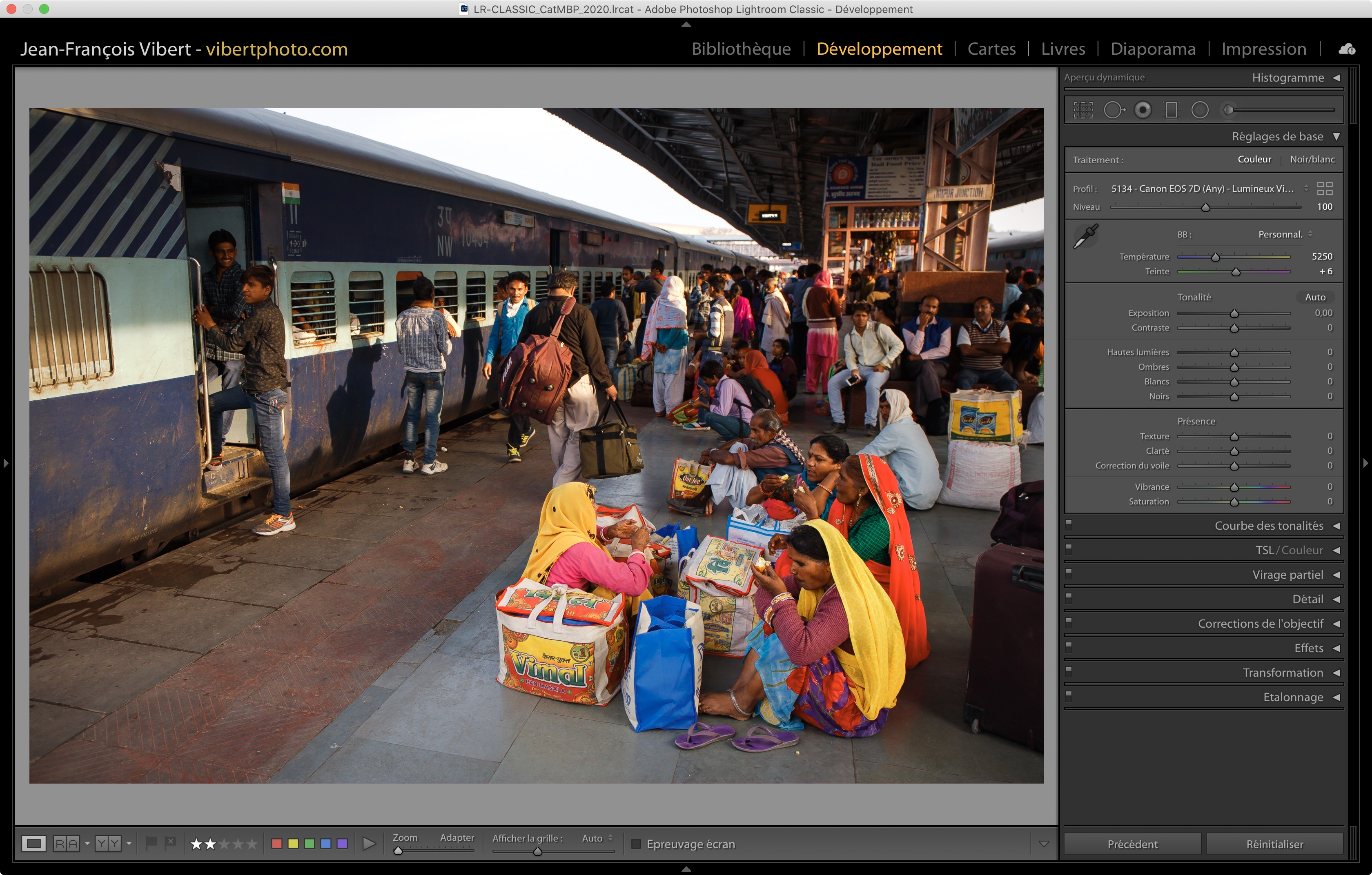Choose the Red eye correction tool
This screenshot has width=1372, height=875.
pos(1143,110)
